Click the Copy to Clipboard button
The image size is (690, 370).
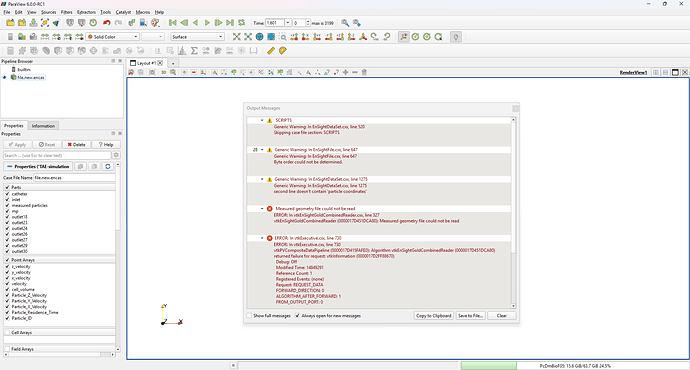tap(433, 315)
